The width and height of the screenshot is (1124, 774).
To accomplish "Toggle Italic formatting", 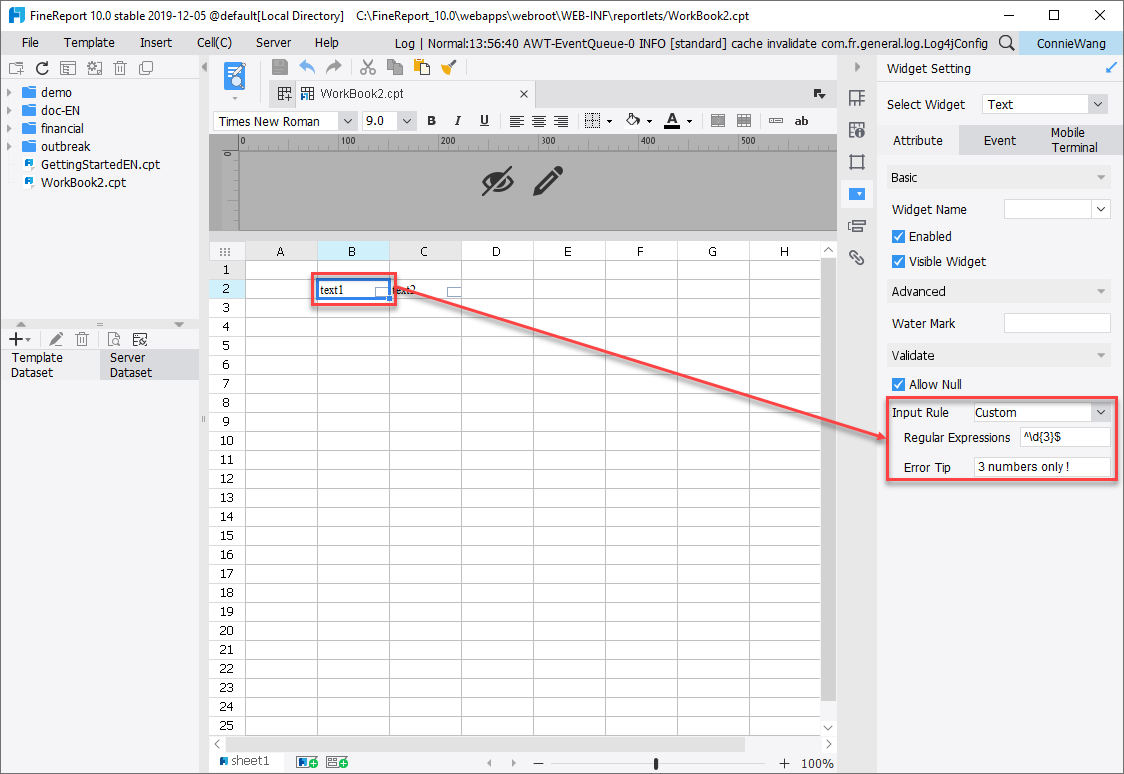I will tap(457, 120).
